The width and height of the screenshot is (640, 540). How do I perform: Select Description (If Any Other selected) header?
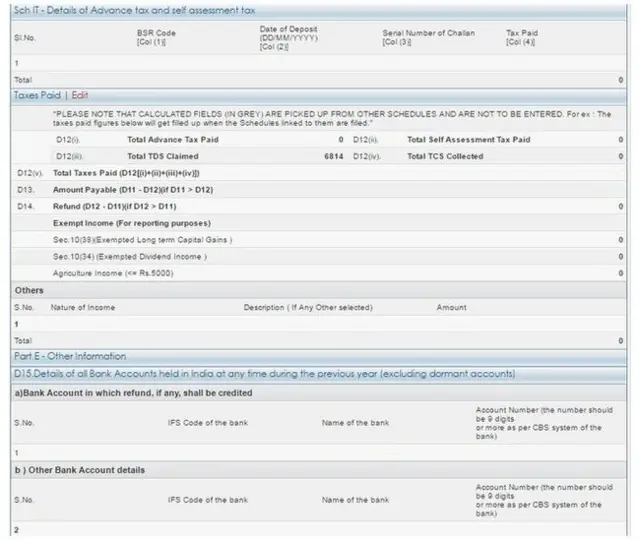(308, 307)
